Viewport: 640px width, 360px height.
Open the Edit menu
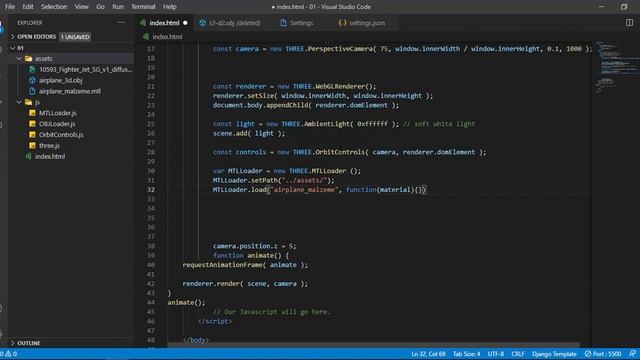pyautogui.click(x=28, y=7)
